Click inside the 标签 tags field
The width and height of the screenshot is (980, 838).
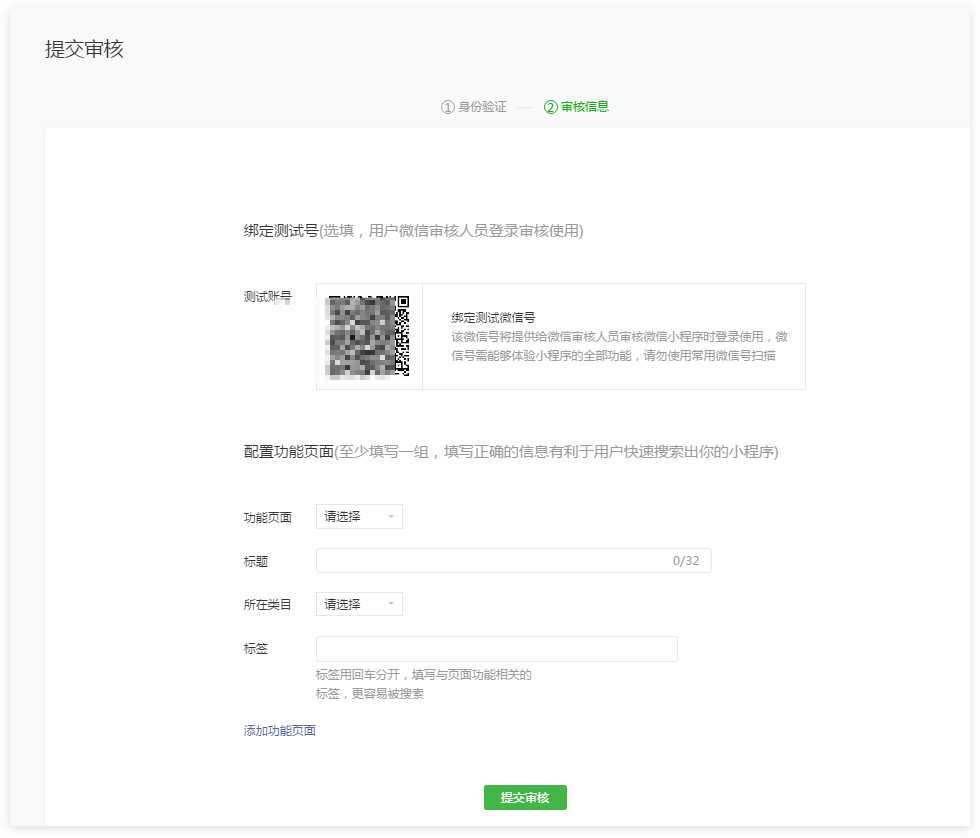(495, 648)
